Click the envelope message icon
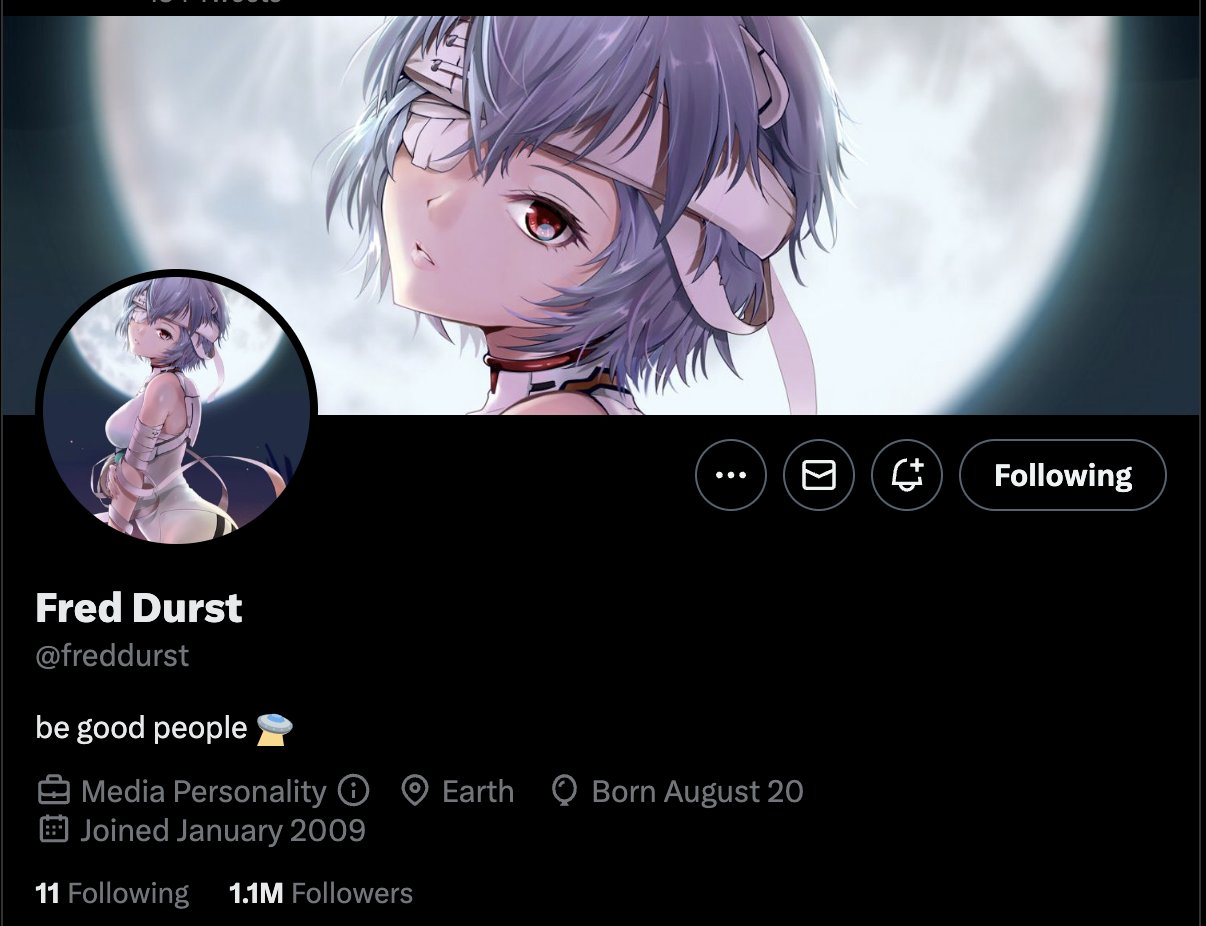 pyautogui.click(x=819, y=475)
